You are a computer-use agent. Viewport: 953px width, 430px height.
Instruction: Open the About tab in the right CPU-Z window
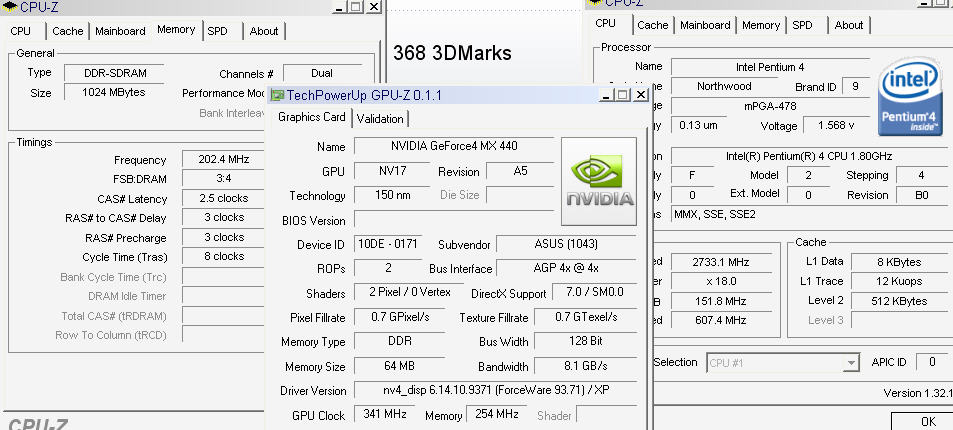tap(848, 25)
